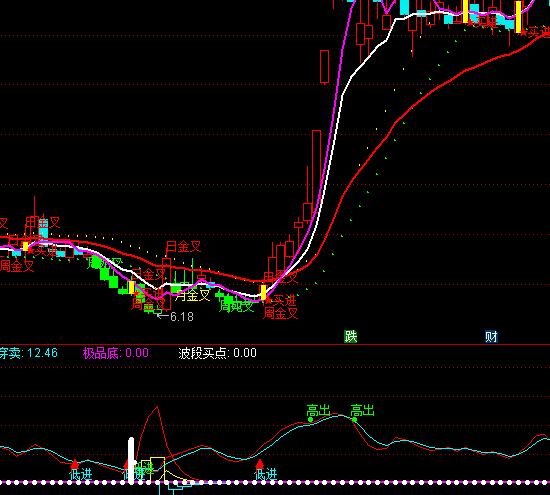Click the hollow yellow box in oscillator panel
The height and width of the screenshot is (495, 550).
pos(157,469)
